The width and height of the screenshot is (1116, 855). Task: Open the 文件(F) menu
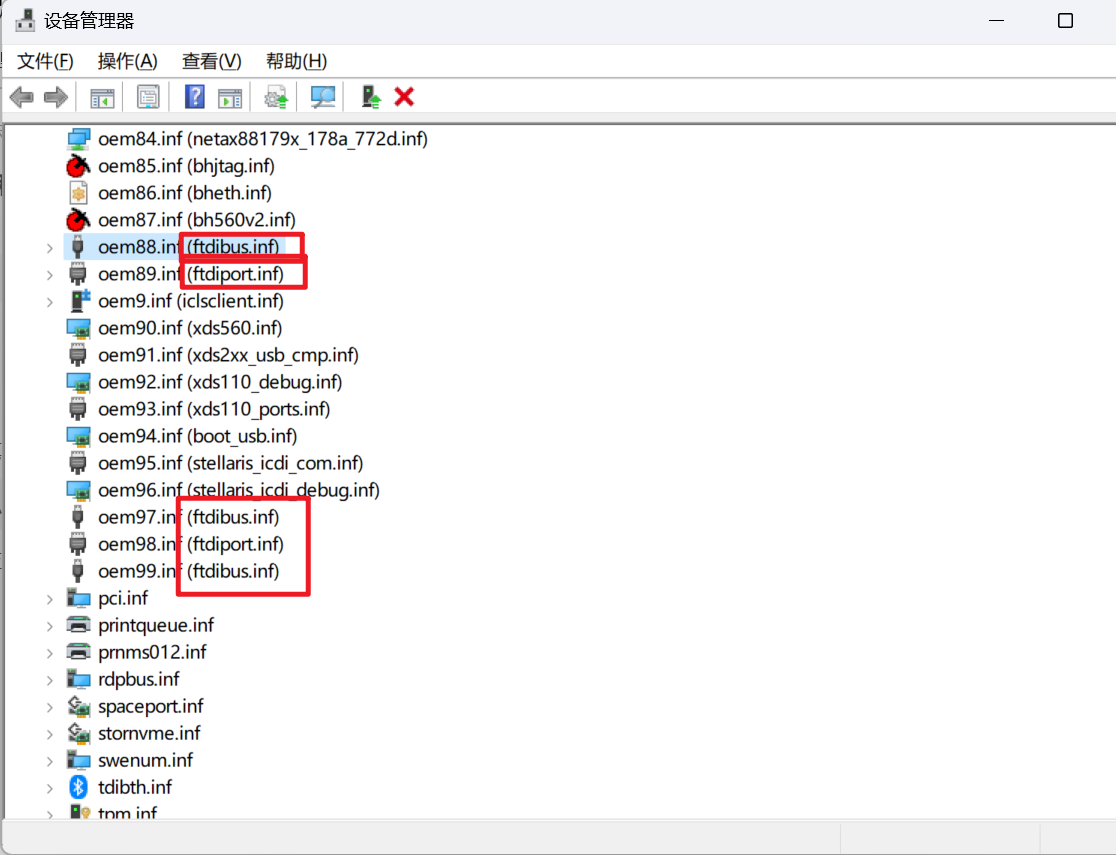coord(45,61)
